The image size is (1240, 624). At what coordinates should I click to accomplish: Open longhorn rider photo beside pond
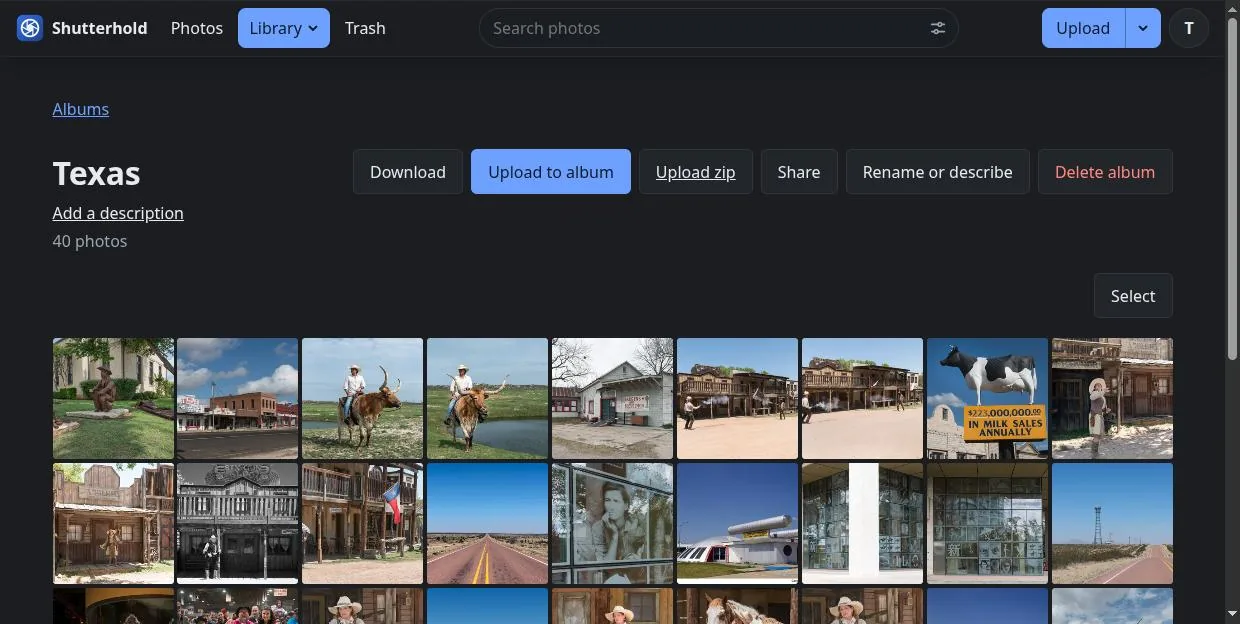(x=488, y=398)
